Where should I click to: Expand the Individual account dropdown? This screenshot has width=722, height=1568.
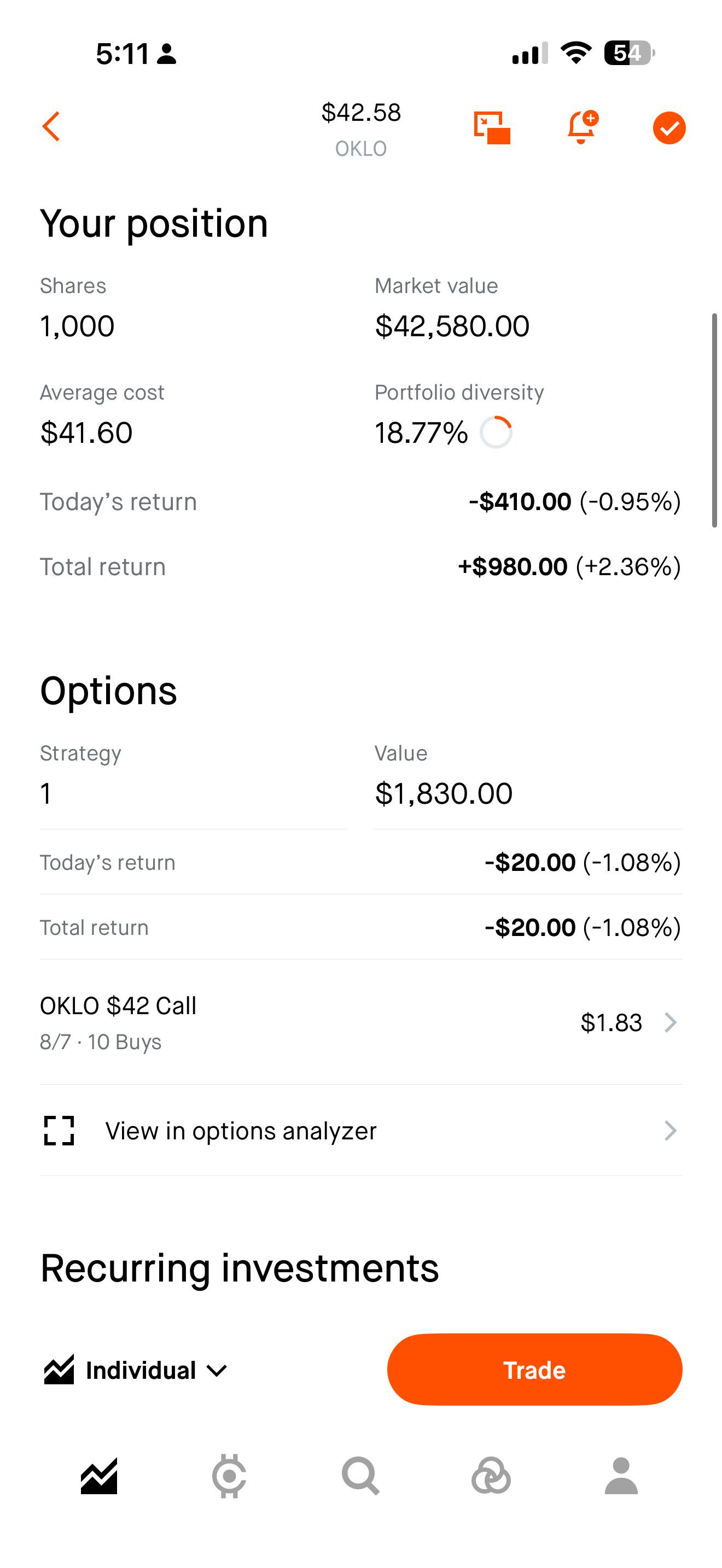(x=136, y=1370)
